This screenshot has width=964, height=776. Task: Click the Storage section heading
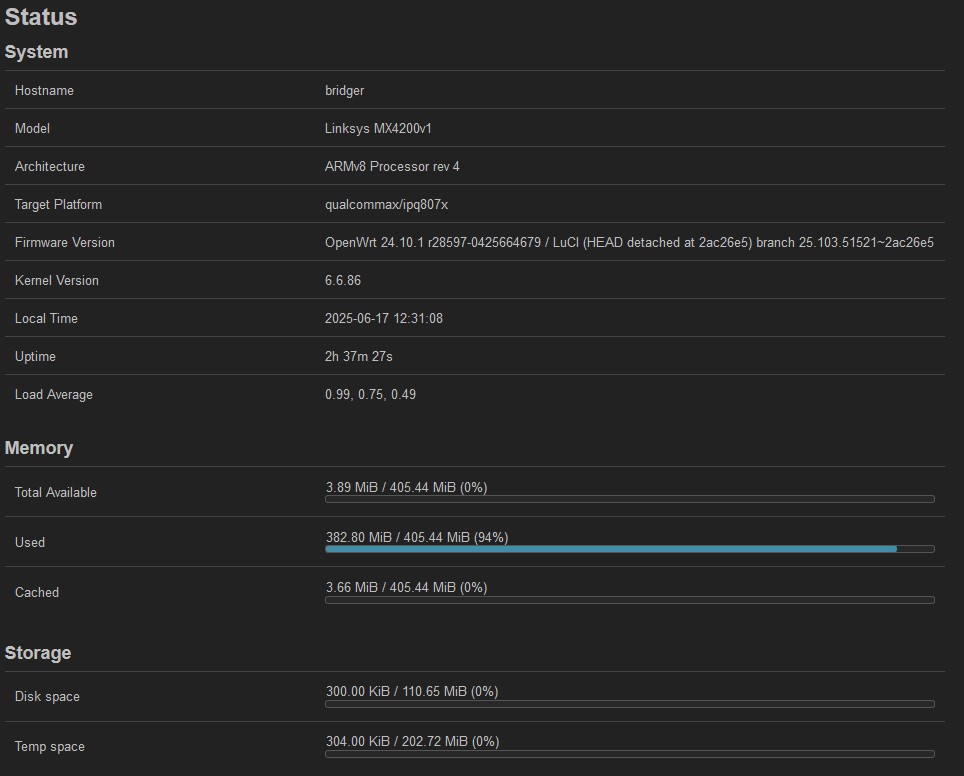(x=38, y=652)
